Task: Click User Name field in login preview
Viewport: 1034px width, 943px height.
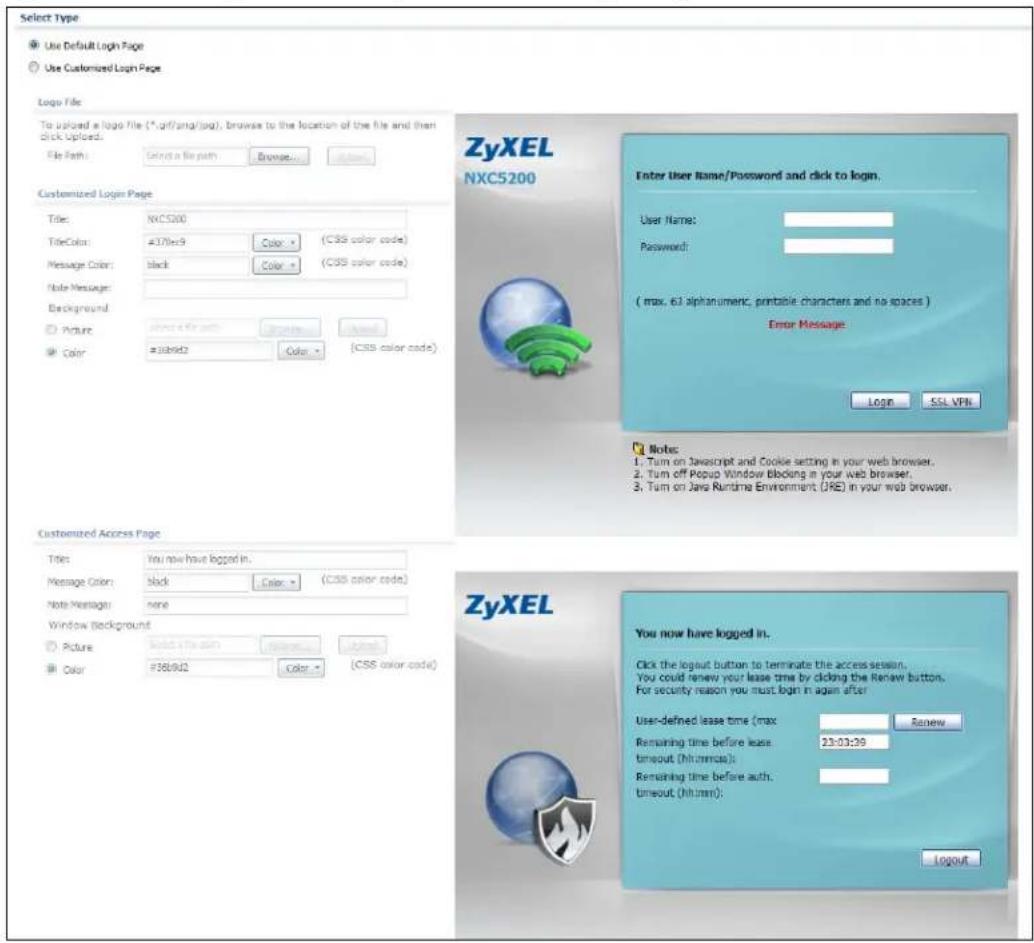Action: click(x=838, y=220)
